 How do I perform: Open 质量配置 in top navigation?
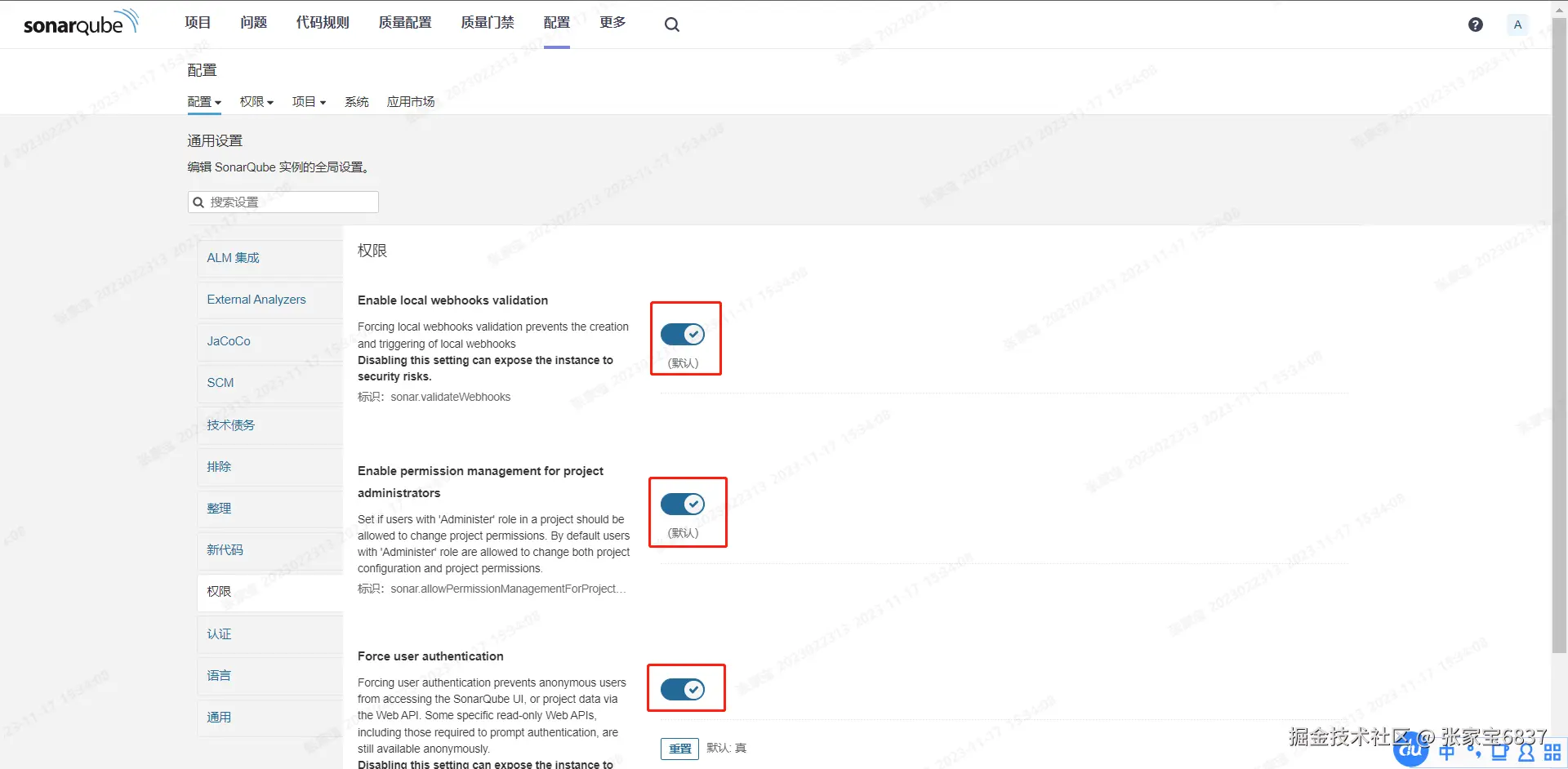405,23
